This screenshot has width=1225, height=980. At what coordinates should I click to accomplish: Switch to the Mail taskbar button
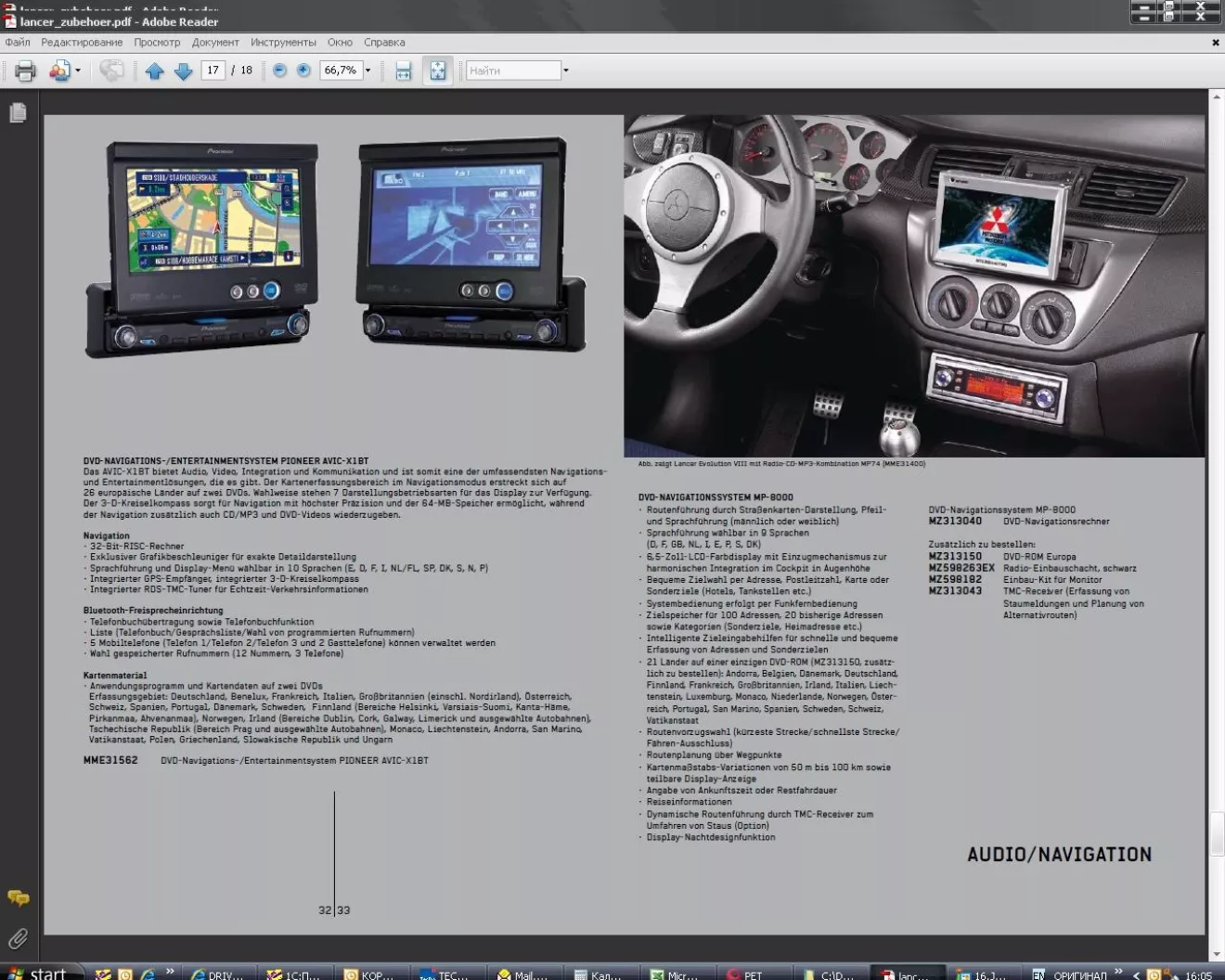(x=522, y=974)
